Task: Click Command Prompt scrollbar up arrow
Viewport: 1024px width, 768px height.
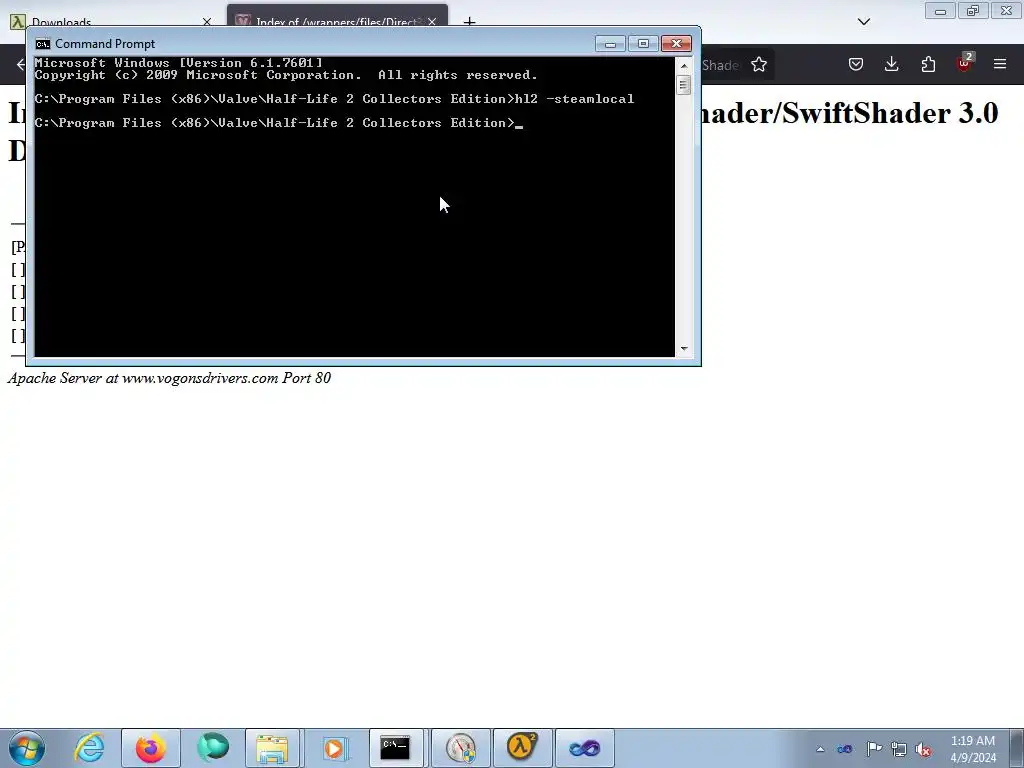Action: [684, 66]
